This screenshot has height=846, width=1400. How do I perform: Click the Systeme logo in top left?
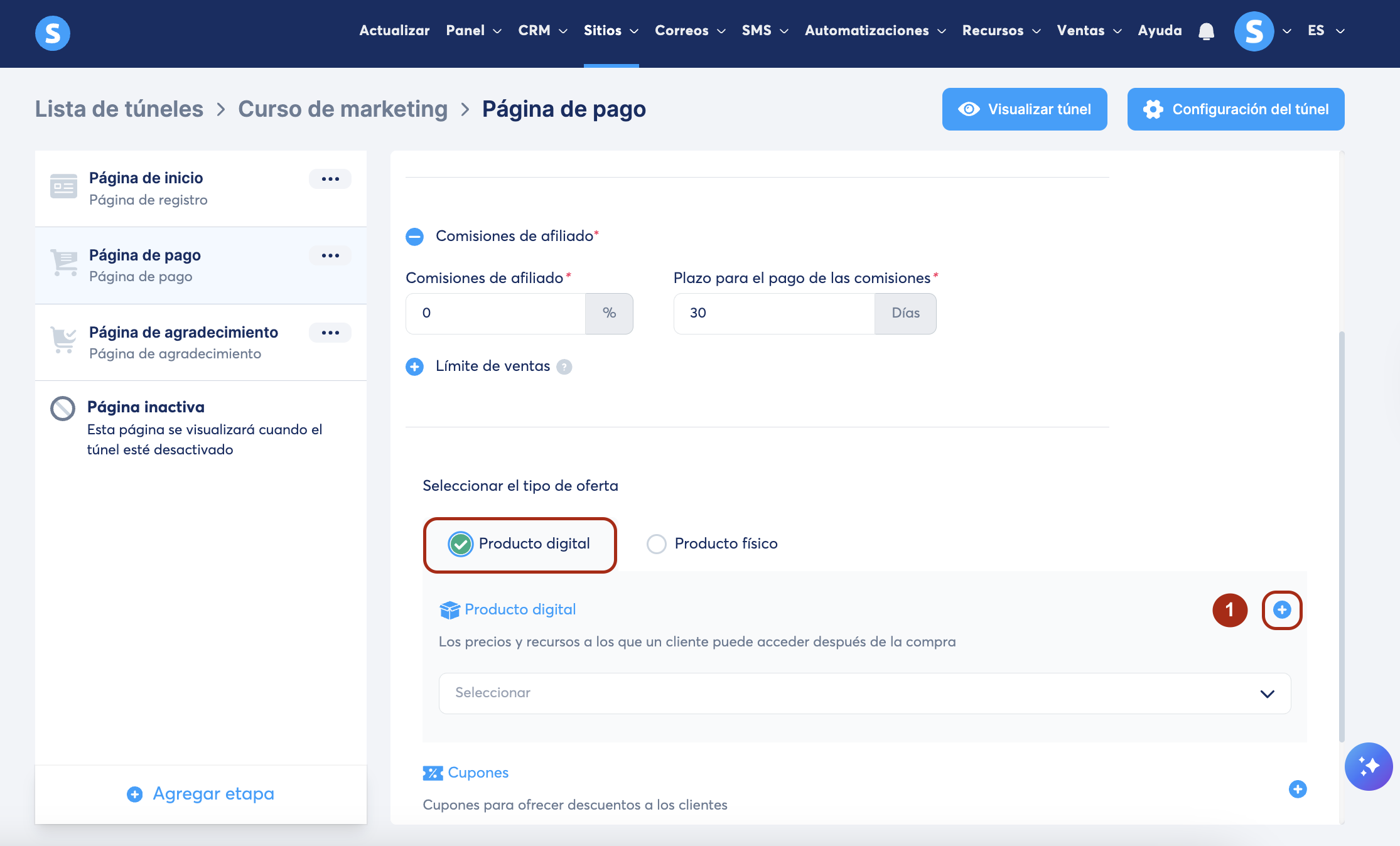tap(53, 33)
